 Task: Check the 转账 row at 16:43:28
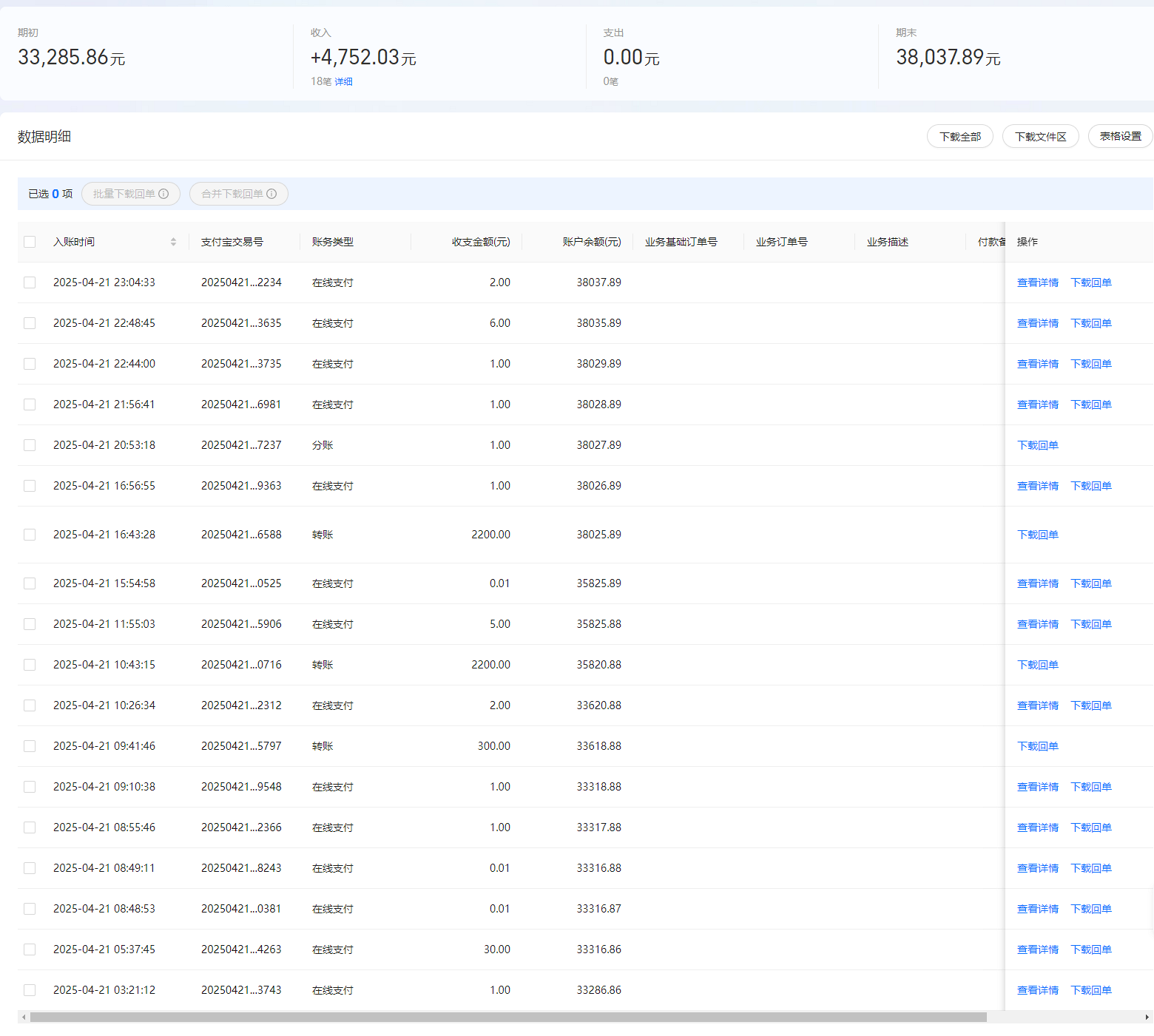click(30, 535)
